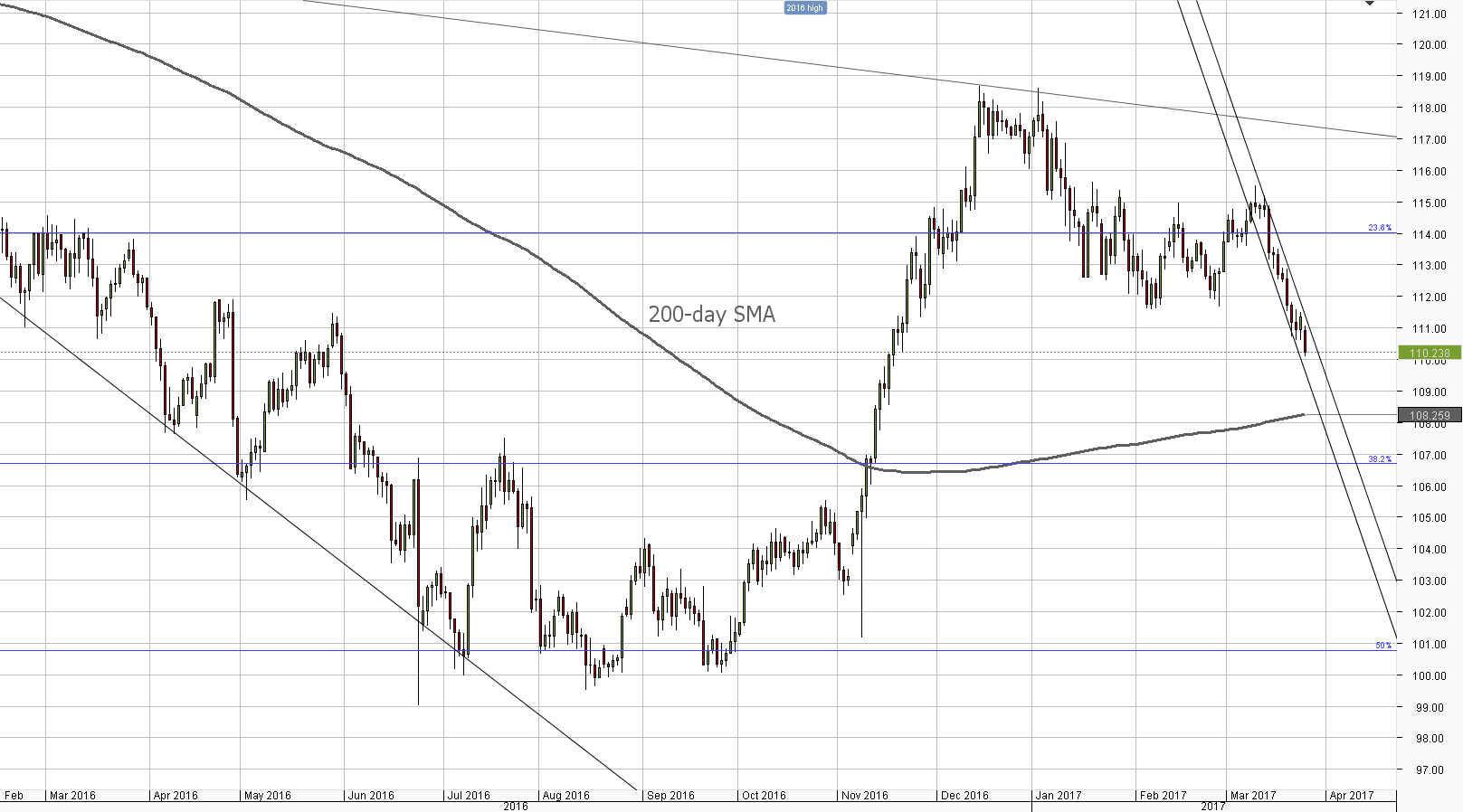Click the '200-day SMA' text annotation

point(711,315)
